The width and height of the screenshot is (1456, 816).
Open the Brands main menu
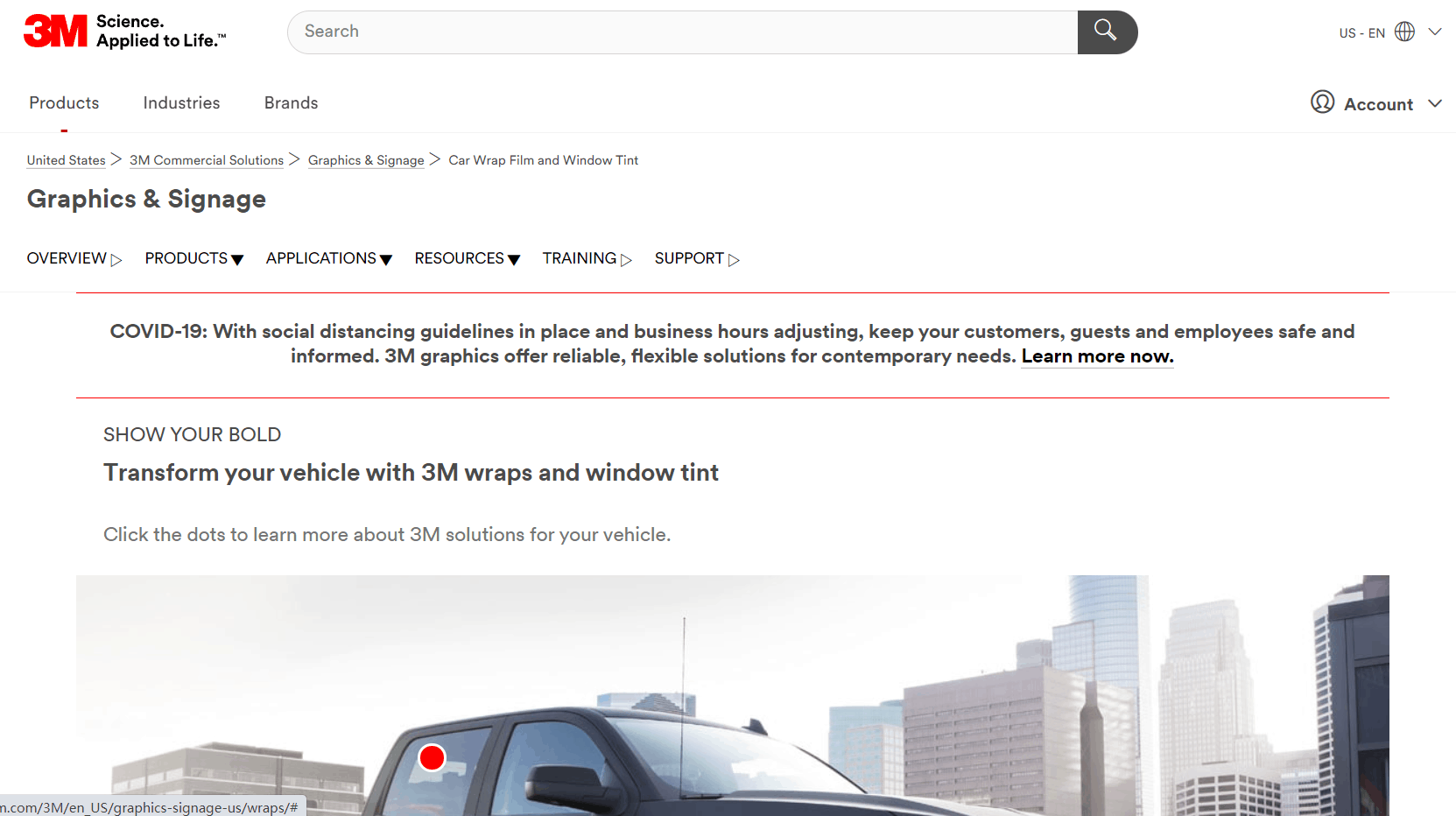291,103
